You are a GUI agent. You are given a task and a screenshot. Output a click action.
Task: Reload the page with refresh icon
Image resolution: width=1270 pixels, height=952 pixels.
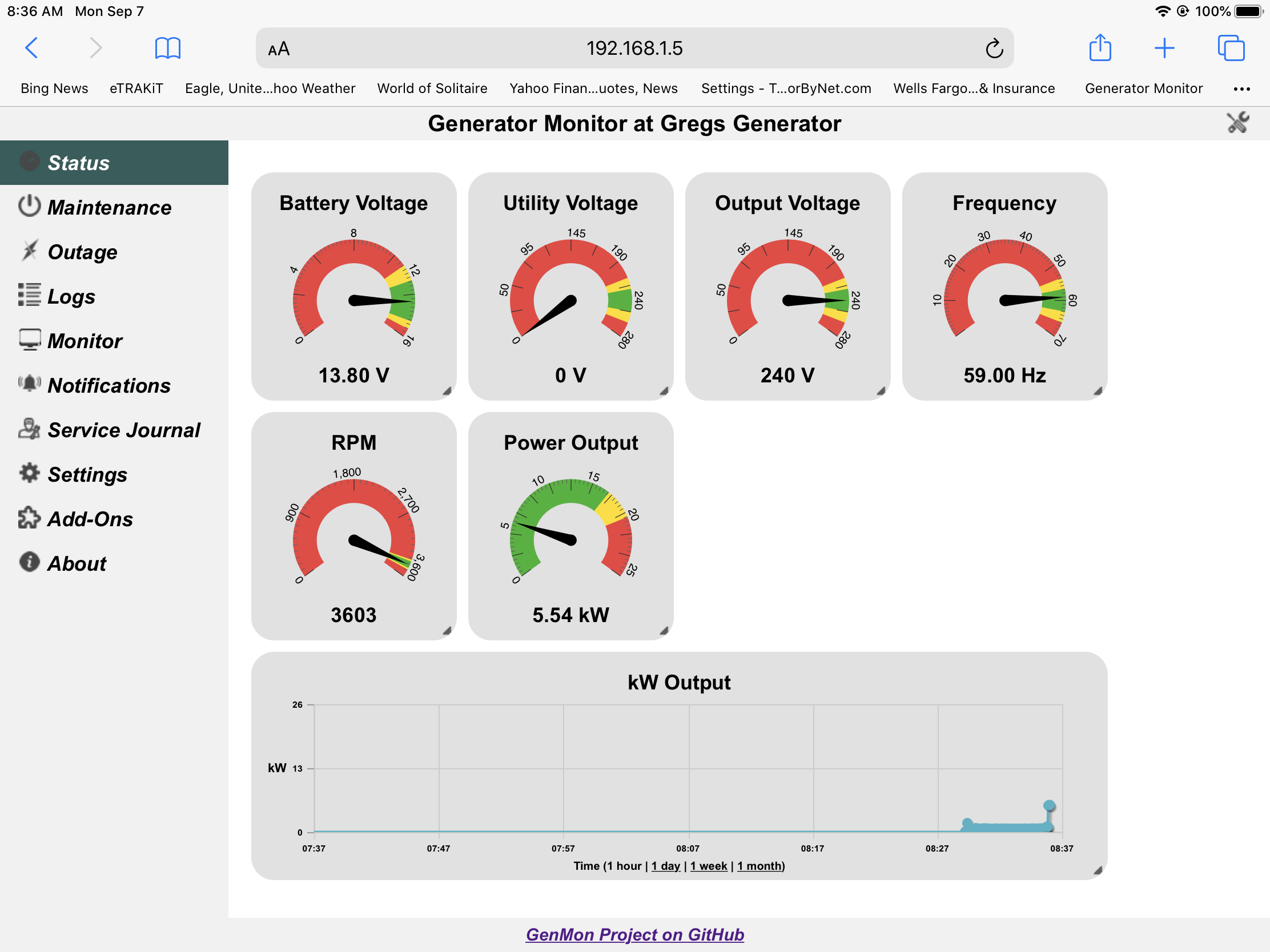tap(994, 49)
